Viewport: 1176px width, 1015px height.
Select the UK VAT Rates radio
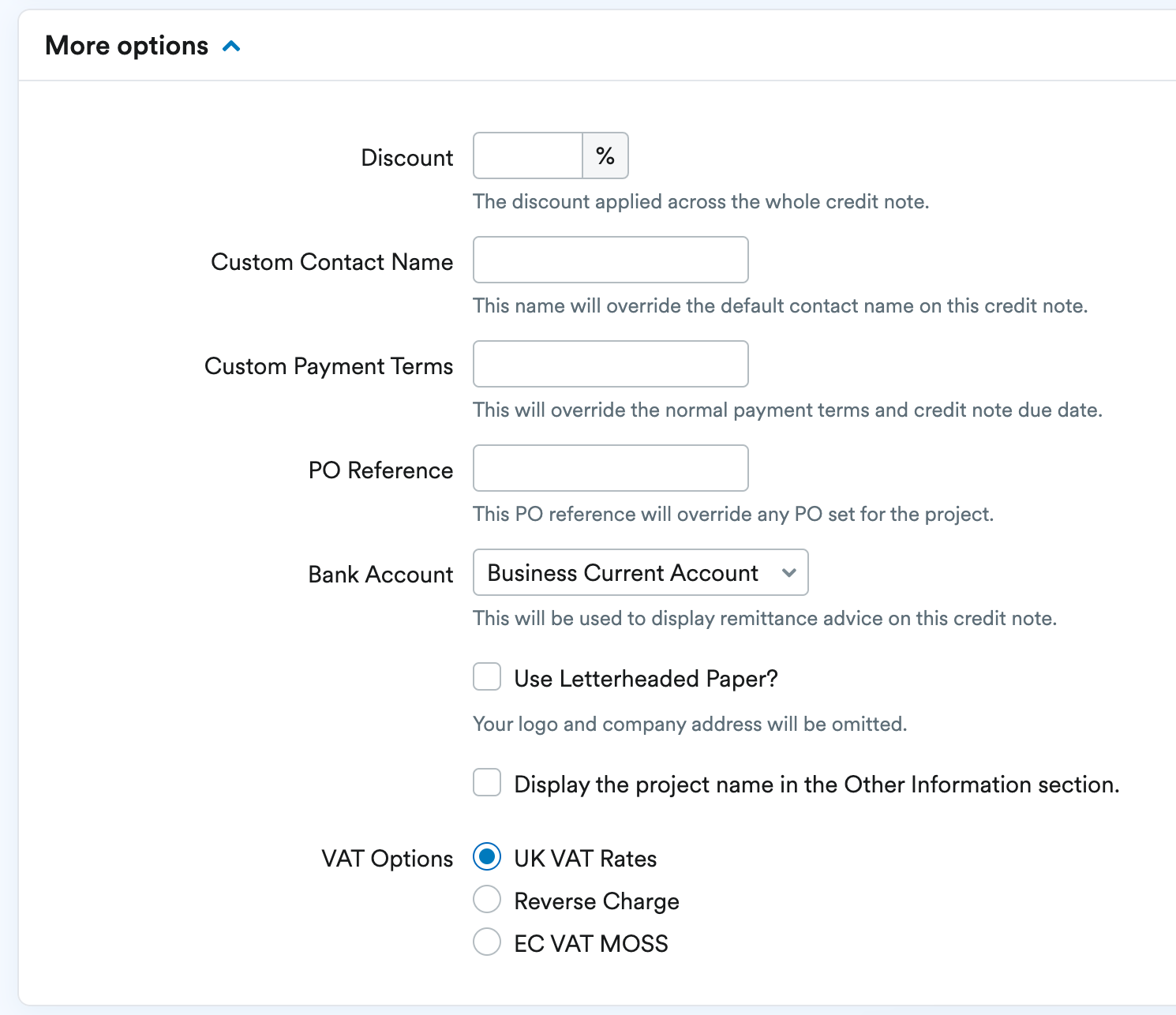487,856
